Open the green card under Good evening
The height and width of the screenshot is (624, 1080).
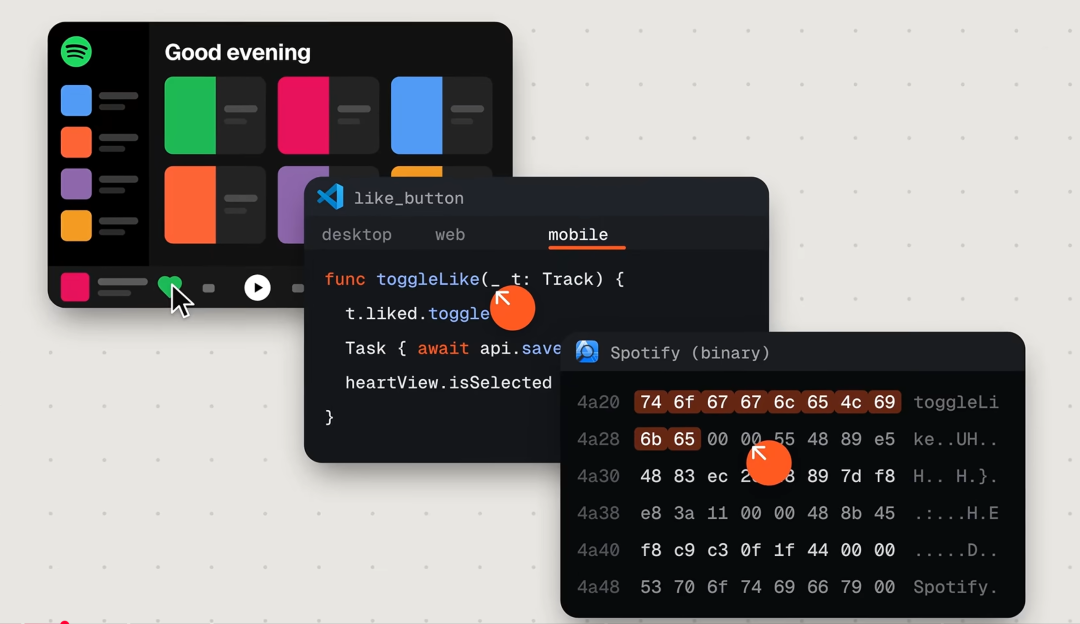click(215, 115)
